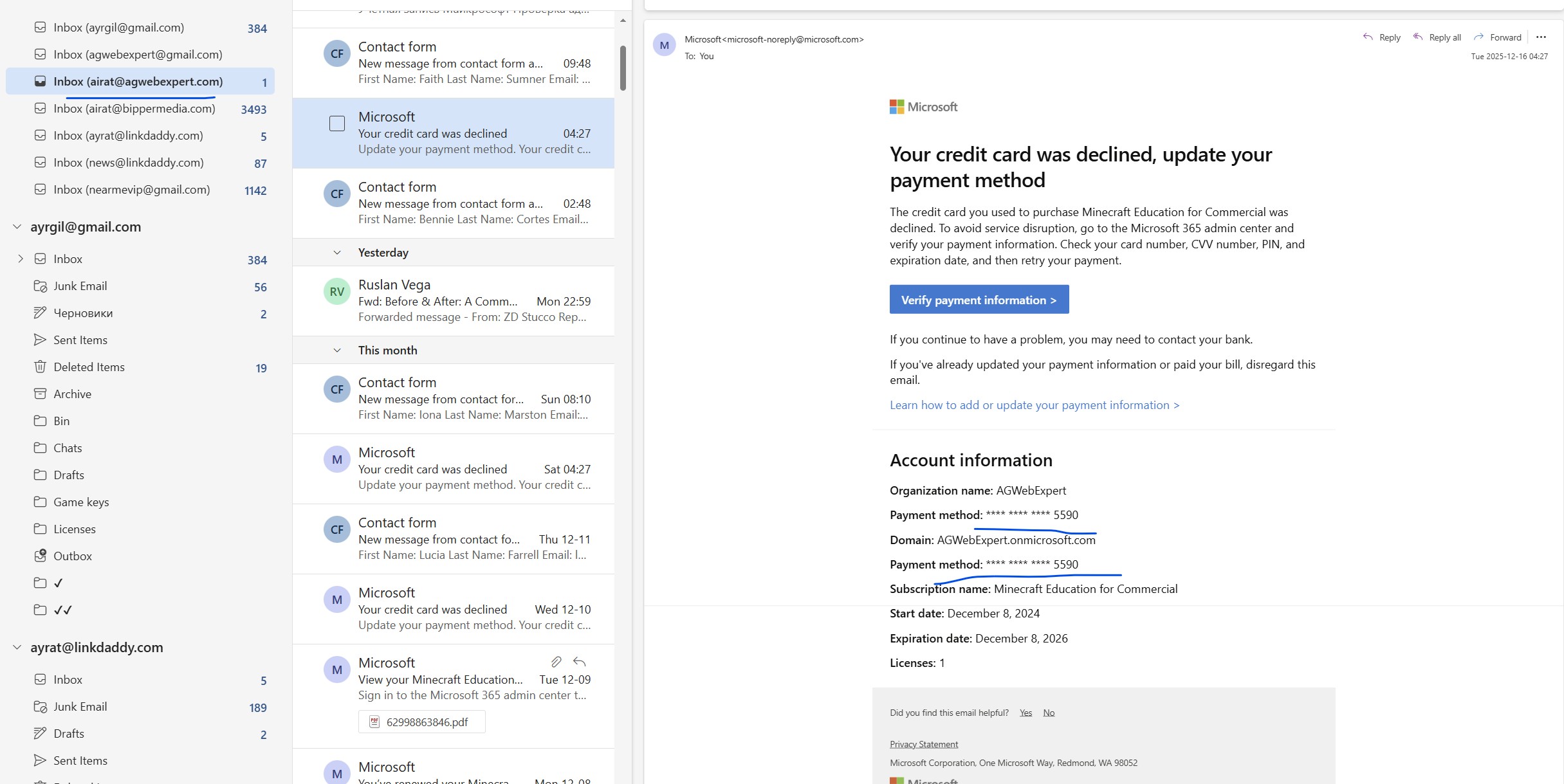Open Junk Email under ayrat@linkdaddy.com

tap(140, 707)
